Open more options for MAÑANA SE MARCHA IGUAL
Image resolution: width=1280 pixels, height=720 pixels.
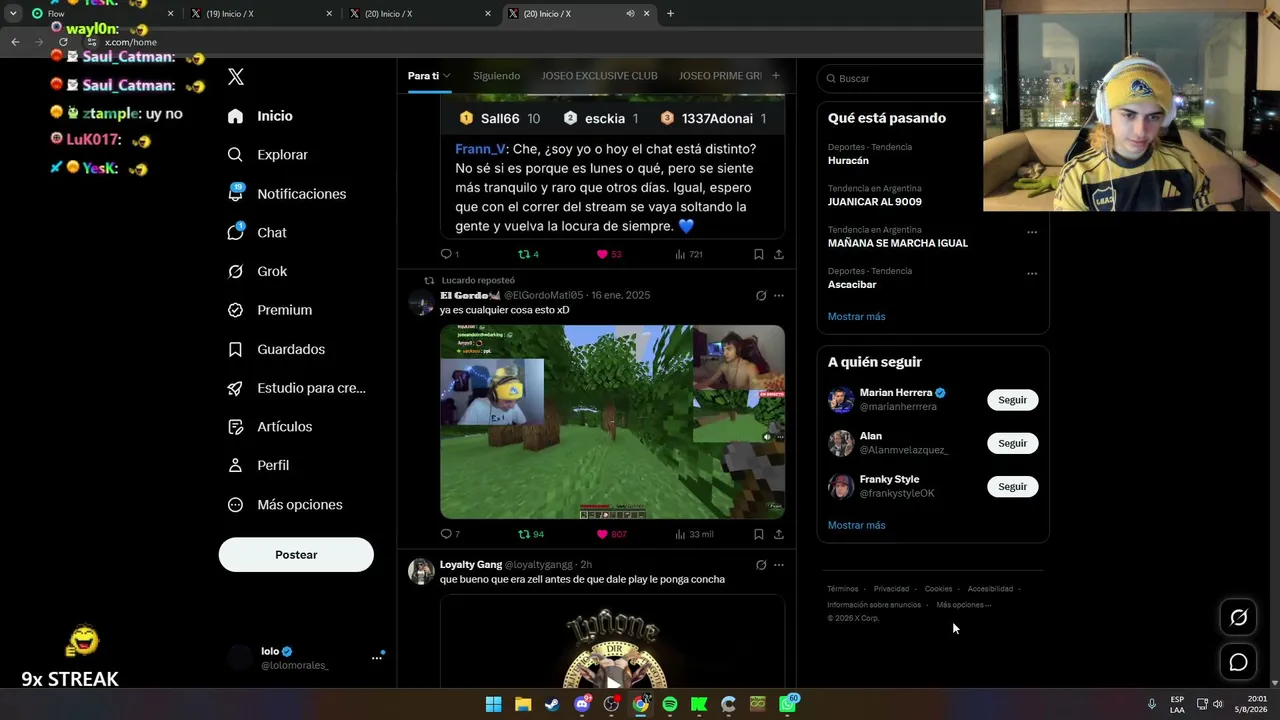click(1032, 232)
